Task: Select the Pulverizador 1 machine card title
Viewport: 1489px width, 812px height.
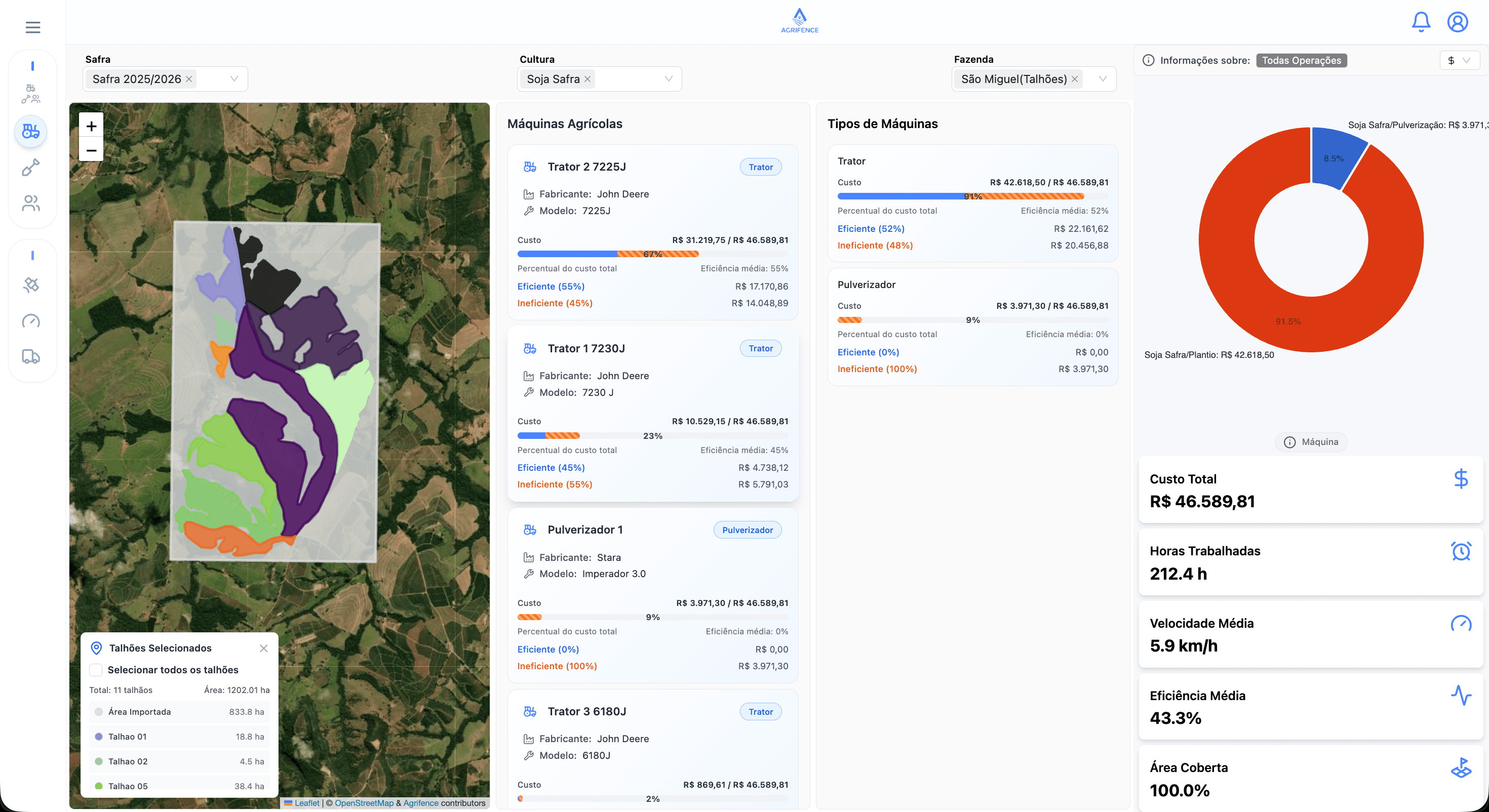Action: click(x=585, y=530)
